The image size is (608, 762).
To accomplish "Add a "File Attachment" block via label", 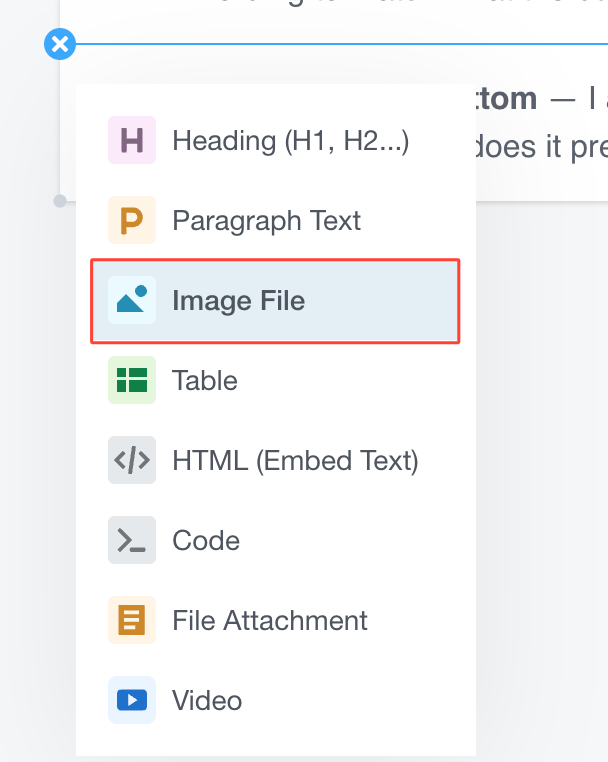I will tap(270, 620).
